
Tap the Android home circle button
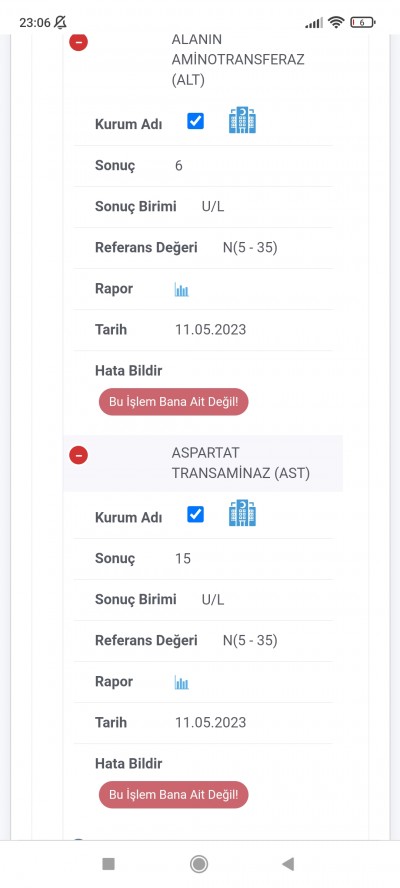[x=199, y=864]
